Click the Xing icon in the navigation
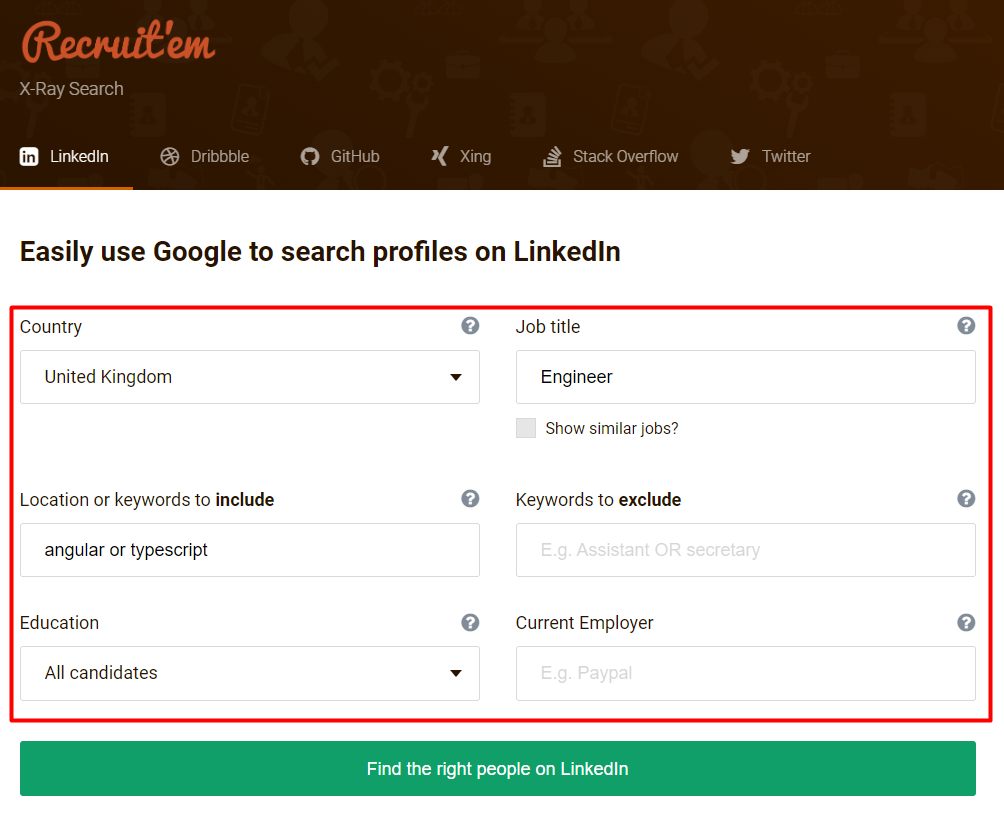Image resolution: width=1004 pixels, height=818 pixels. click(x=437, y=156)
